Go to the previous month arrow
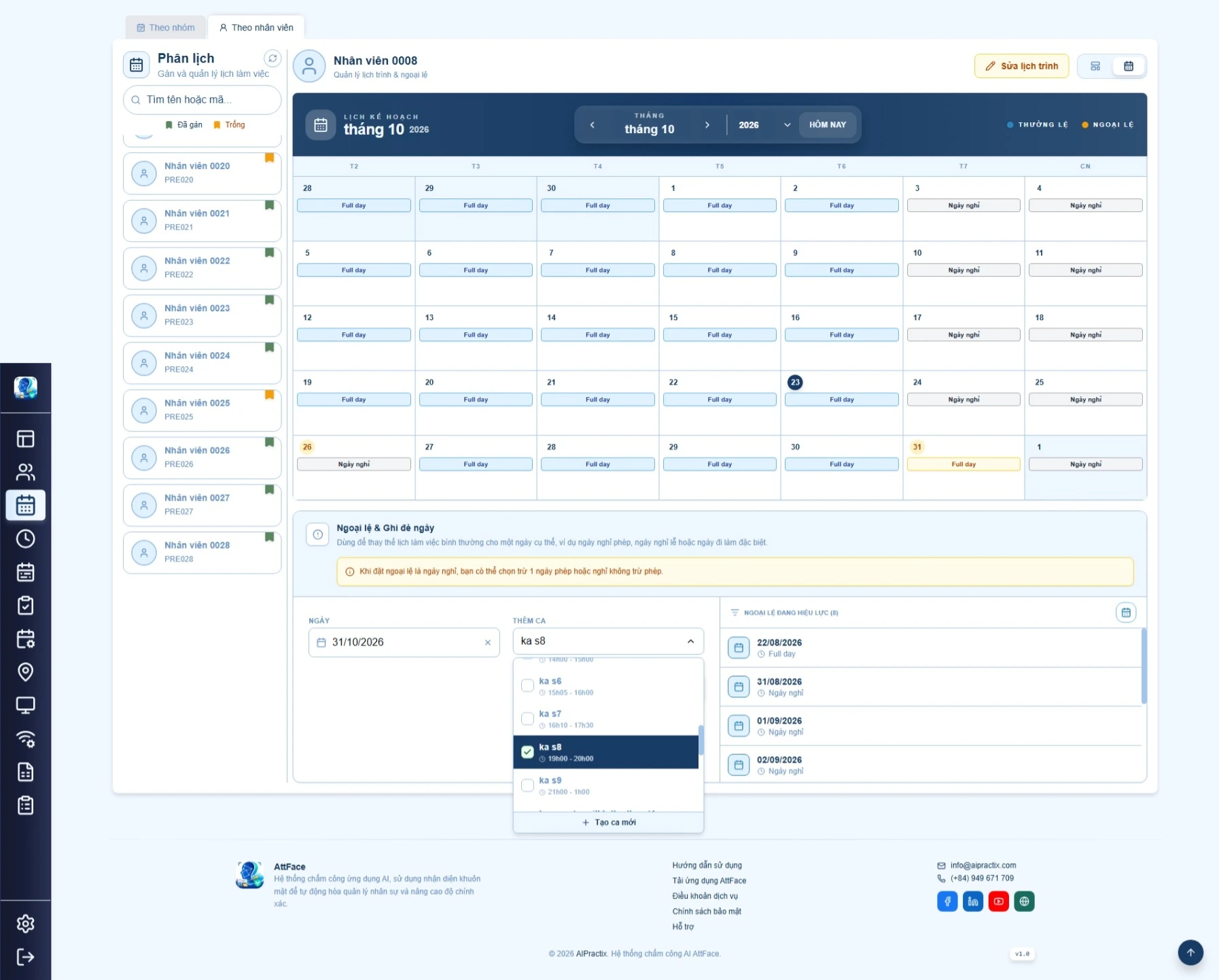 click(593, 125)
